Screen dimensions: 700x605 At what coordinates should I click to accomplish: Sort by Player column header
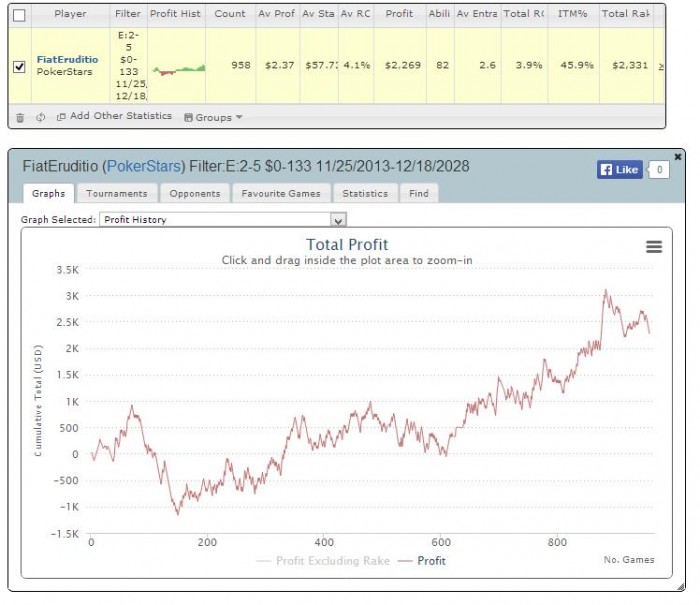(70, 14)
